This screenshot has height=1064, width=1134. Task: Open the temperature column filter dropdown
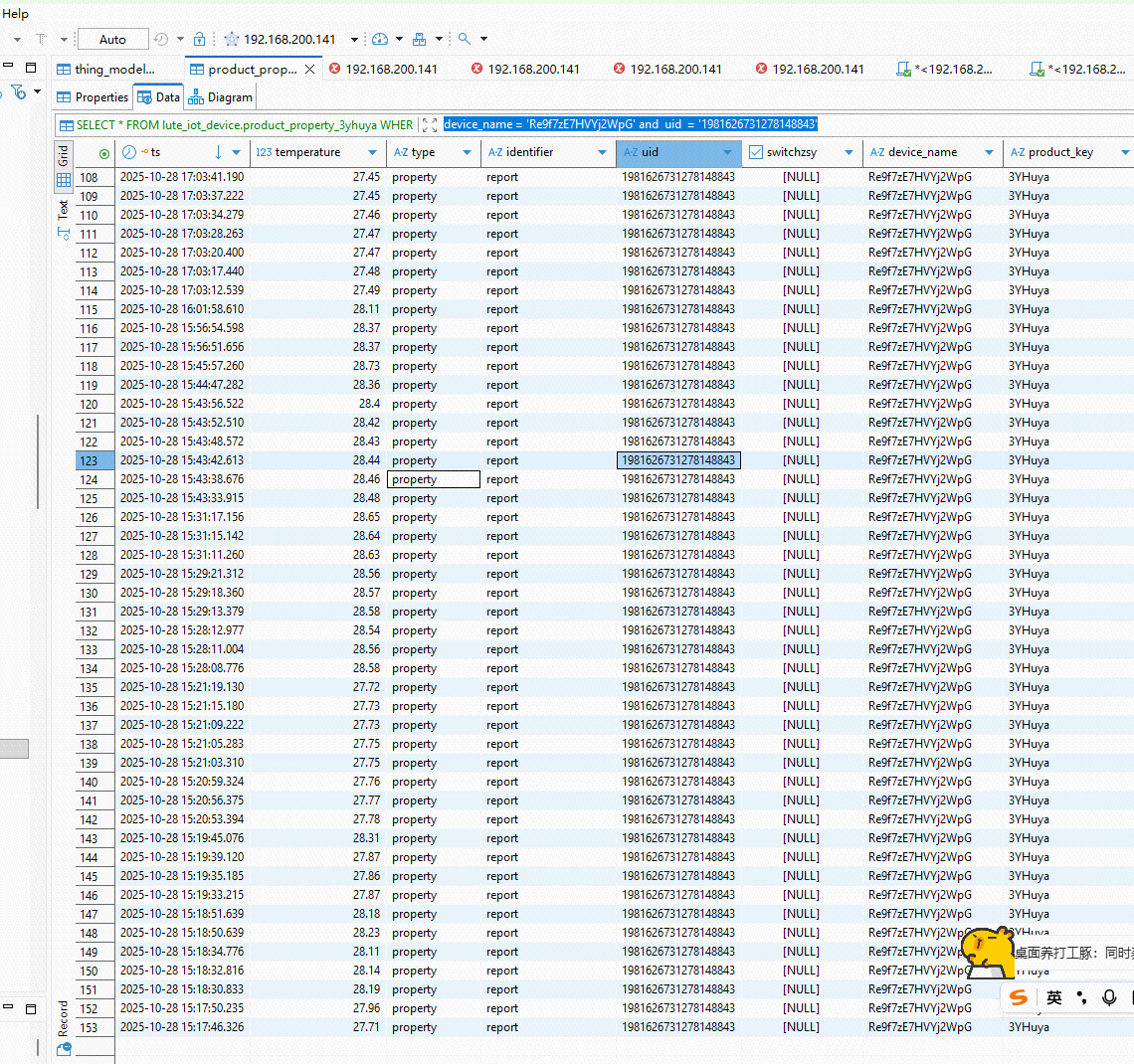[x=373, y=153]
